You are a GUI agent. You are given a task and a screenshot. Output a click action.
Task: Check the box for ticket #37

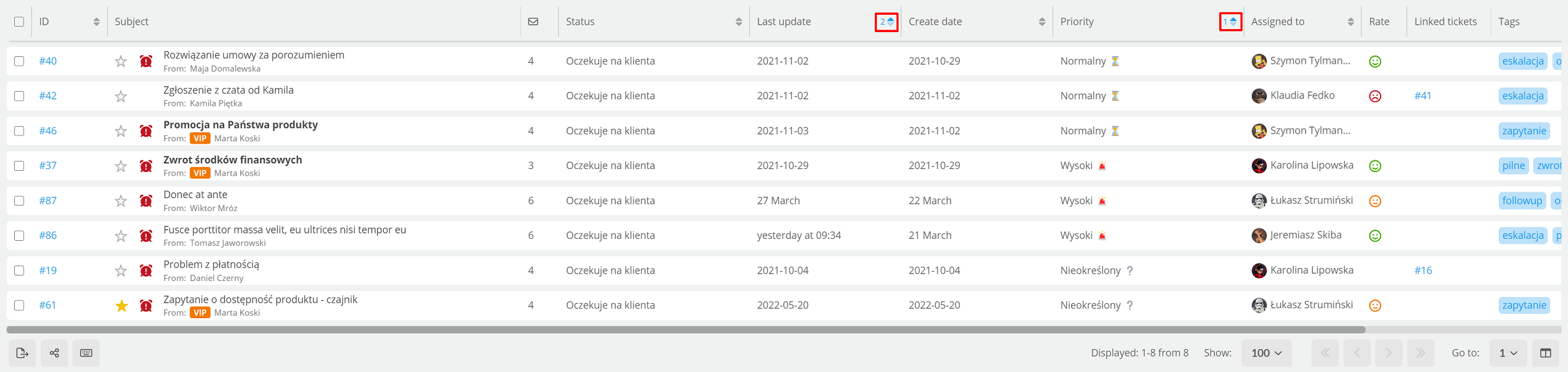point(19,166)
